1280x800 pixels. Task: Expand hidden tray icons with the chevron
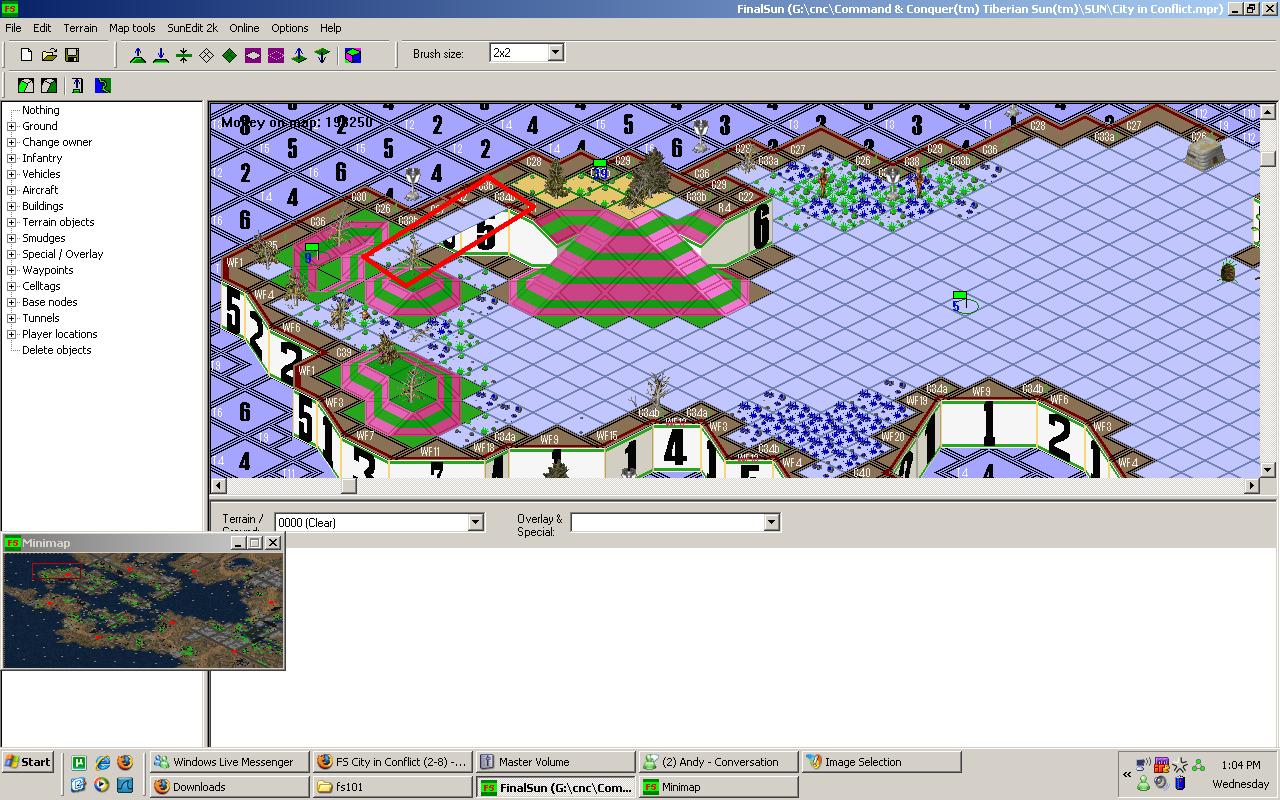click(1128, 774)
